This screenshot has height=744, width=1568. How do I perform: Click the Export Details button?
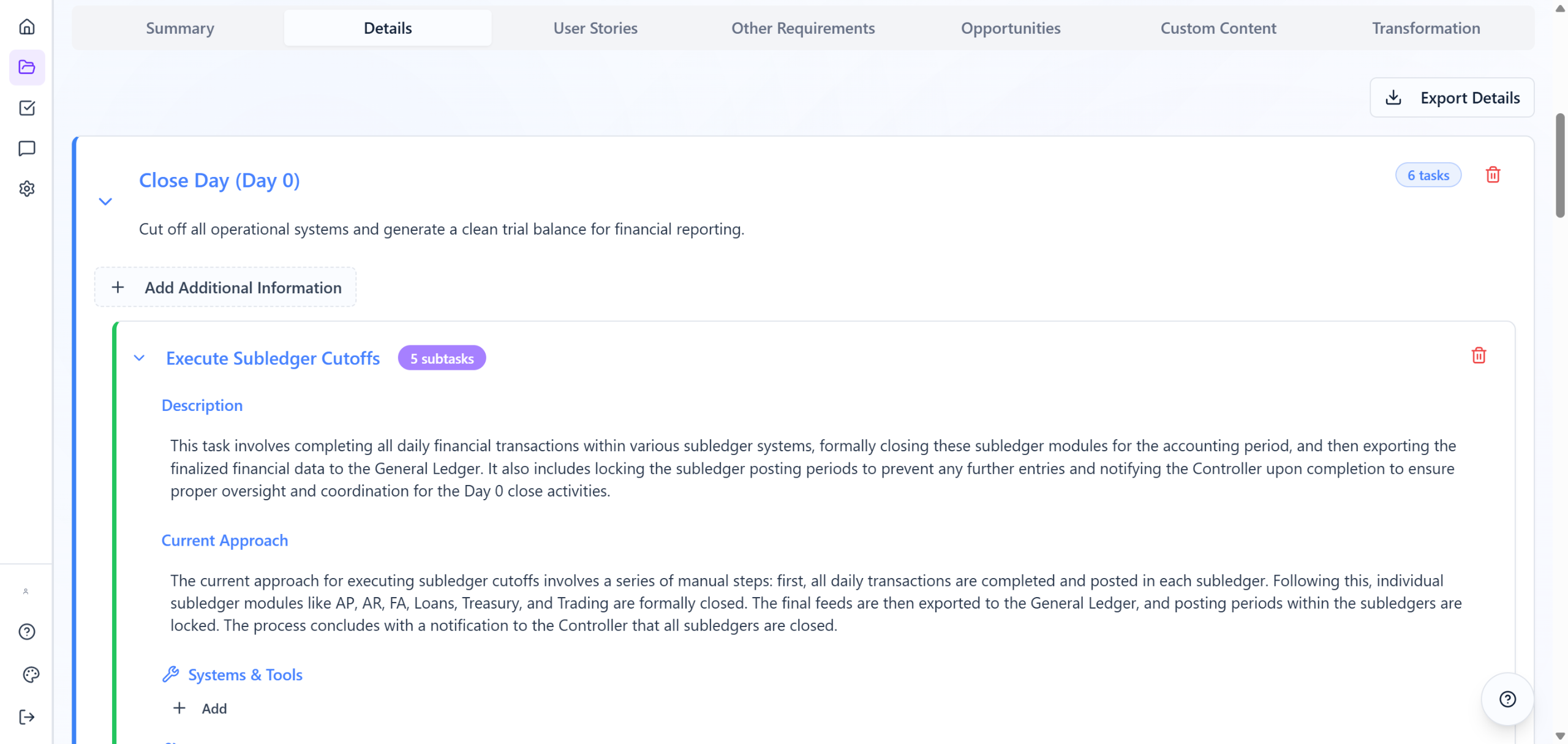click(x=1452, y=97)
